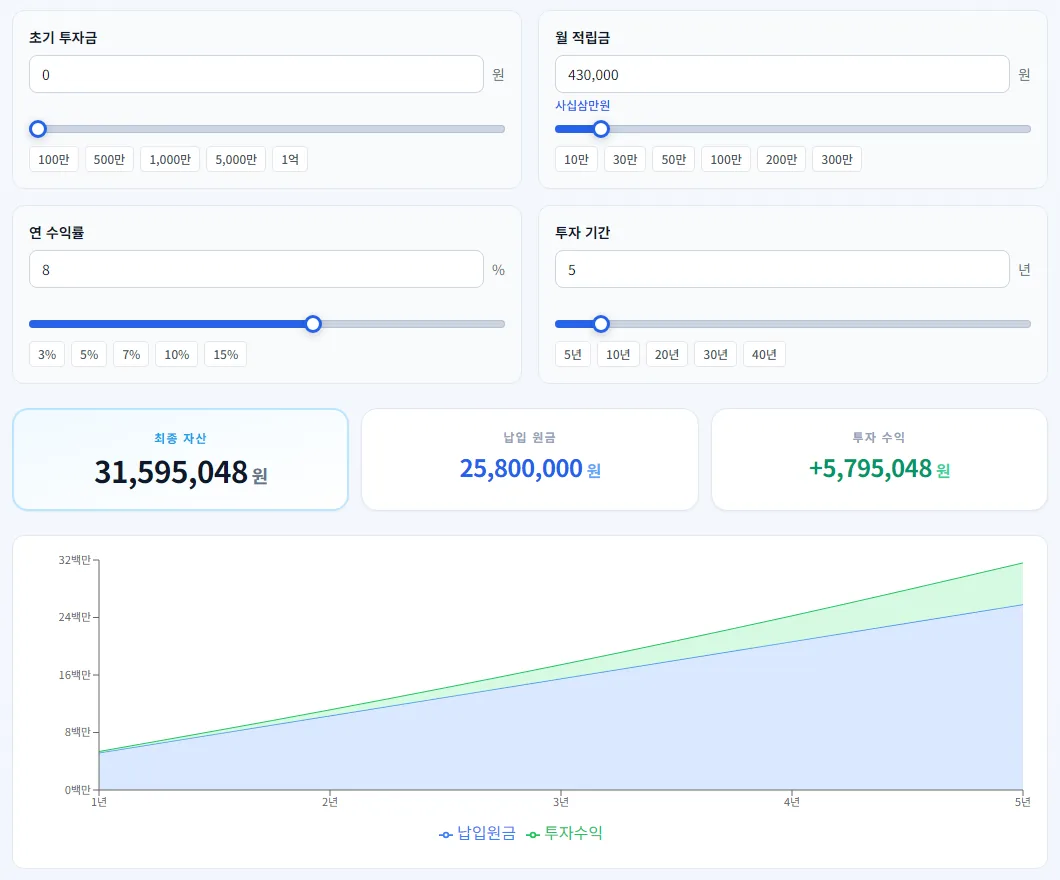Click the 사십삼만원 amount text
The image size is (1060, 880).
point(583,105)
